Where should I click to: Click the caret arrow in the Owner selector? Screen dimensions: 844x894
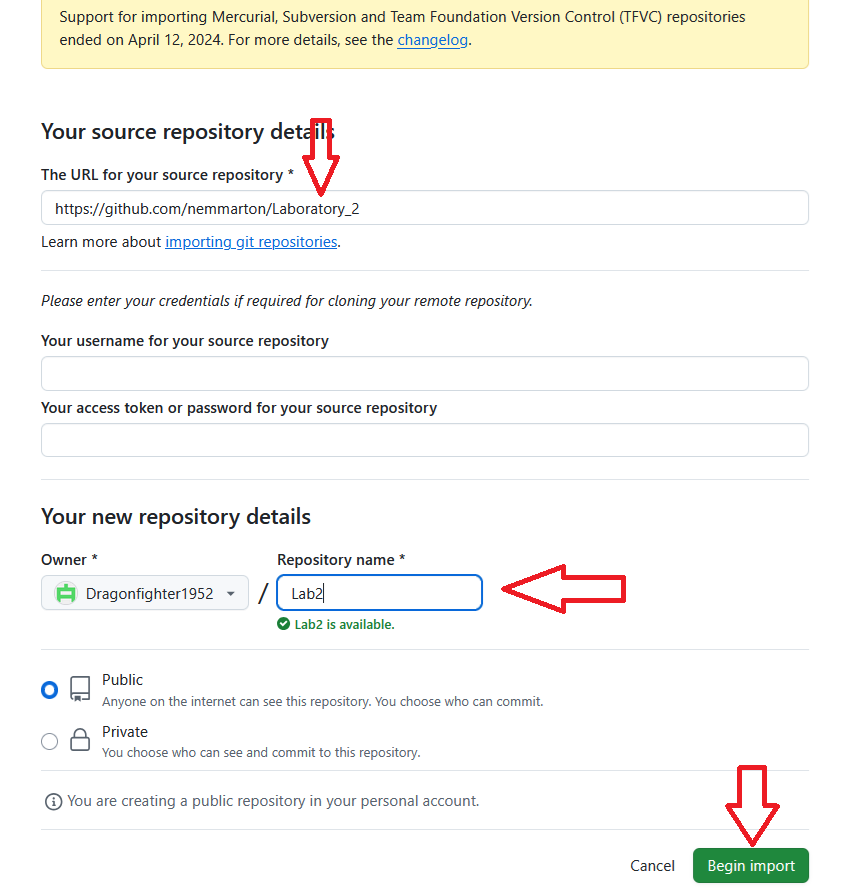231,594
